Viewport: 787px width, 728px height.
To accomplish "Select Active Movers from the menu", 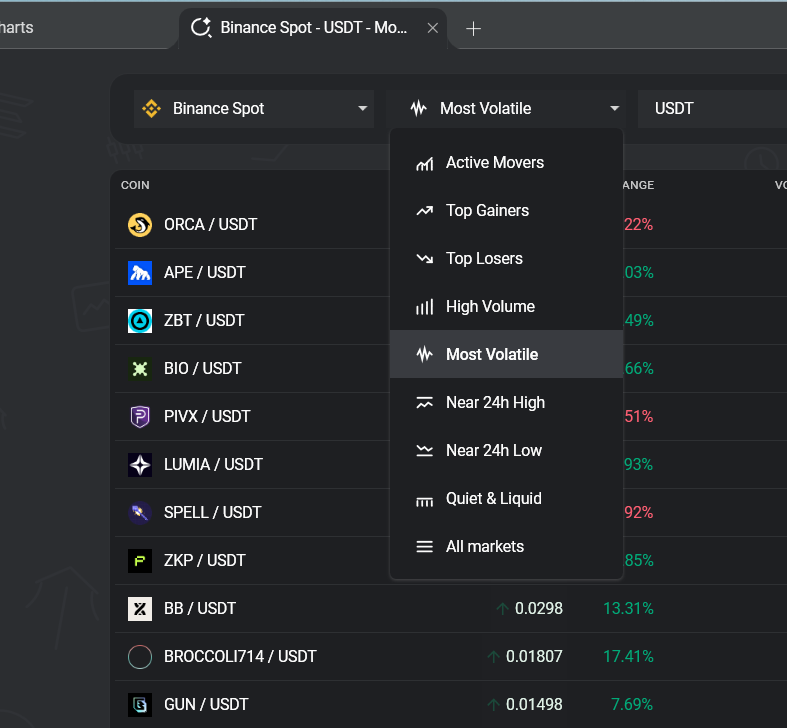I will coord(495,163).
